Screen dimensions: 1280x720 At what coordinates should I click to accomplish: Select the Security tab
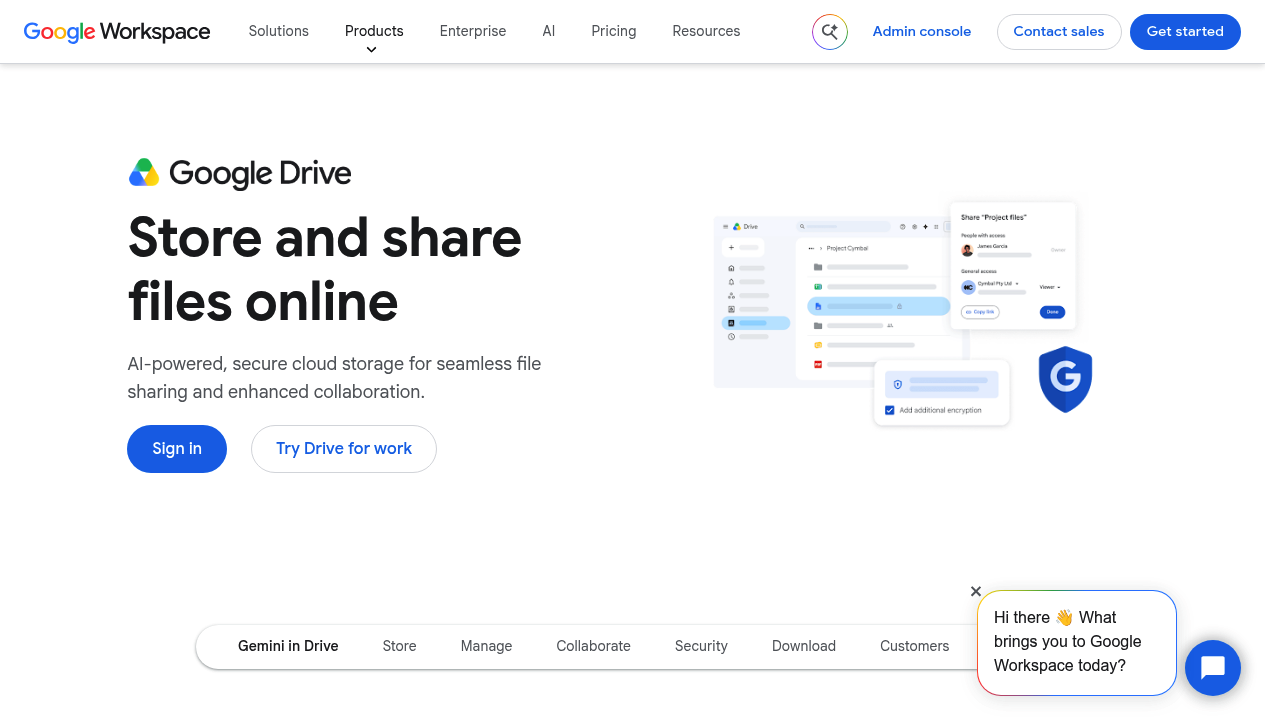[701, 646]
